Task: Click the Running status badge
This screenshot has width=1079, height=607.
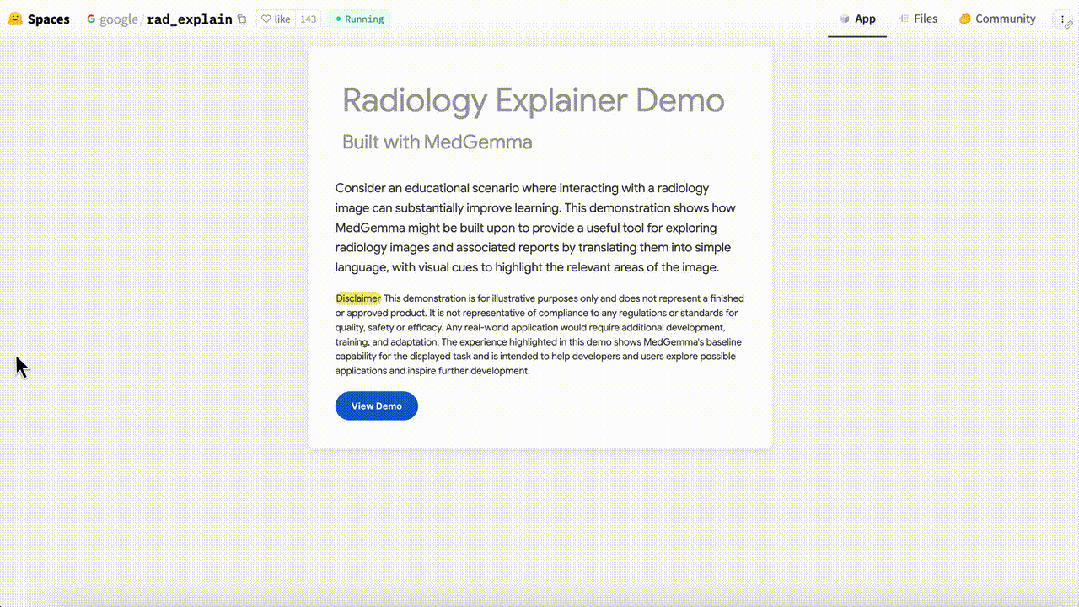Action: [360, 19]
